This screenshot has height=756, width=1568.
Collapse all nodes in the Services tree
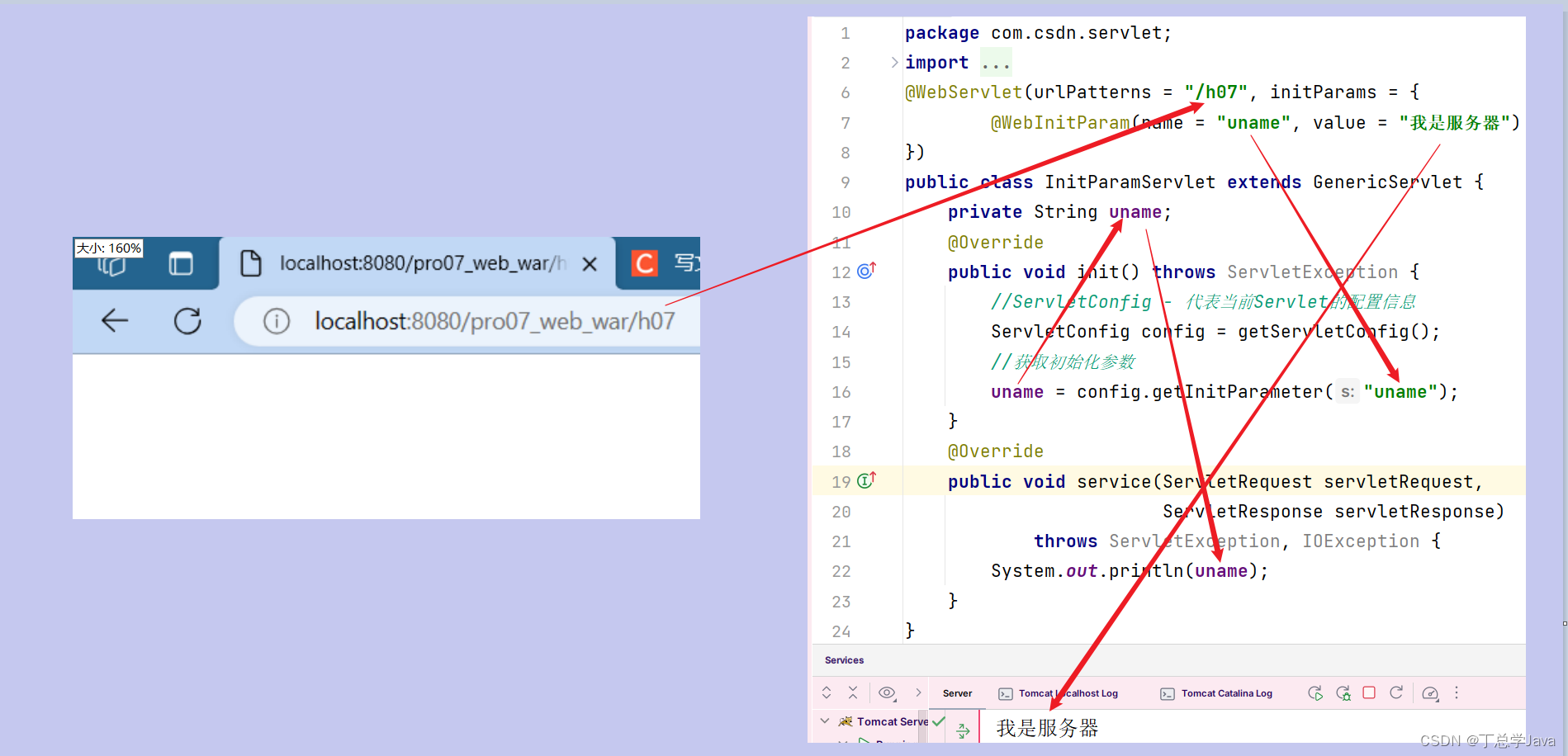[853, 693]
